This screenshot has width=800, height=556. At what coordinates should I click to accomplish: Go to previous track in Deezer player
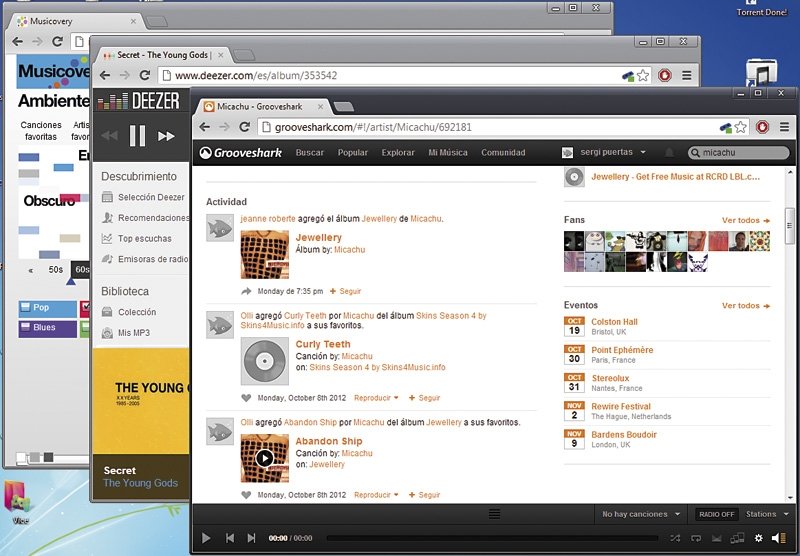109,136
